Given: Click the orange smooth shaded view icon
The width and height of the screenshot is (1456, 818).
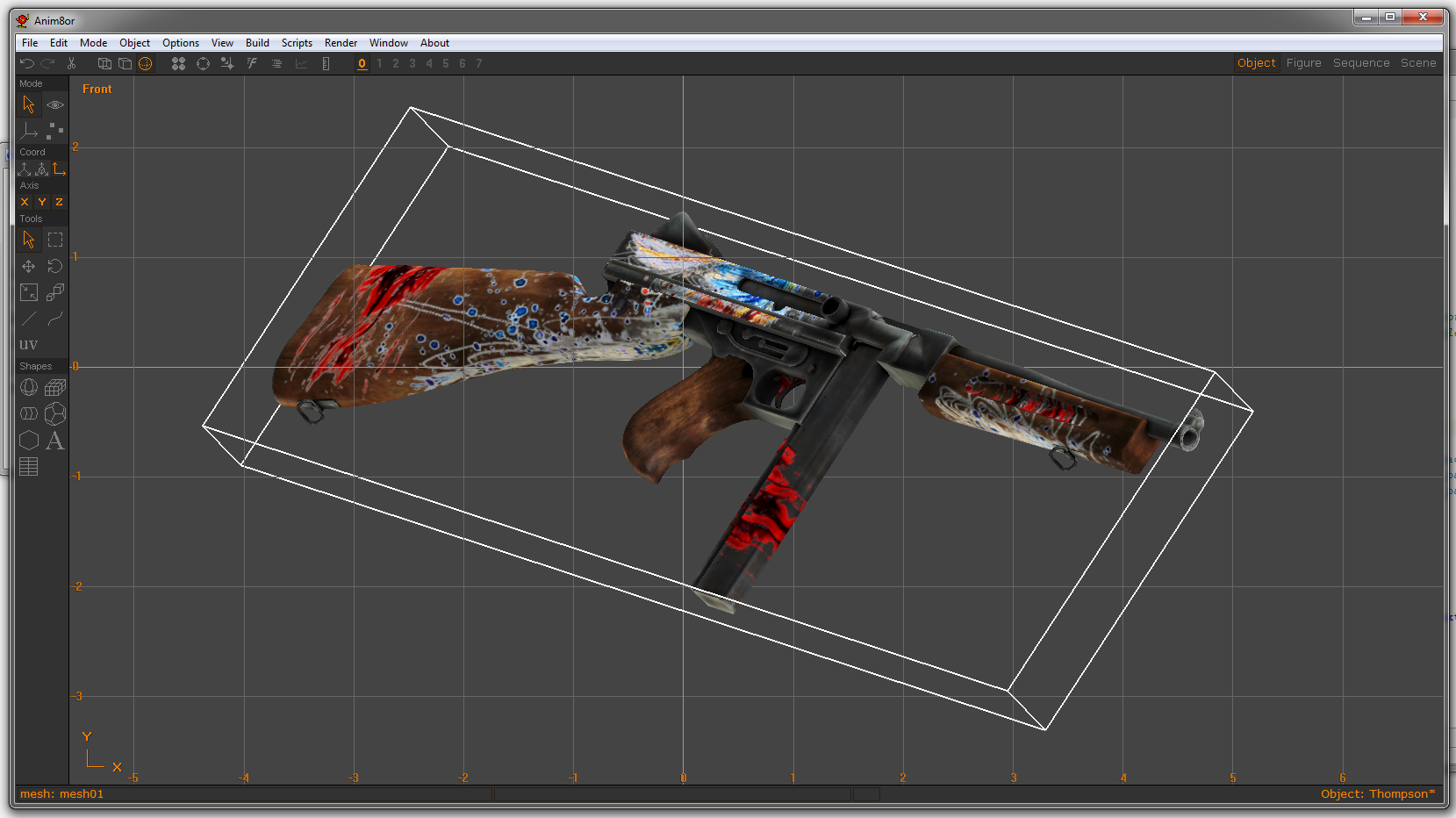Looking at the screenshot, I should tap(146, 63).
